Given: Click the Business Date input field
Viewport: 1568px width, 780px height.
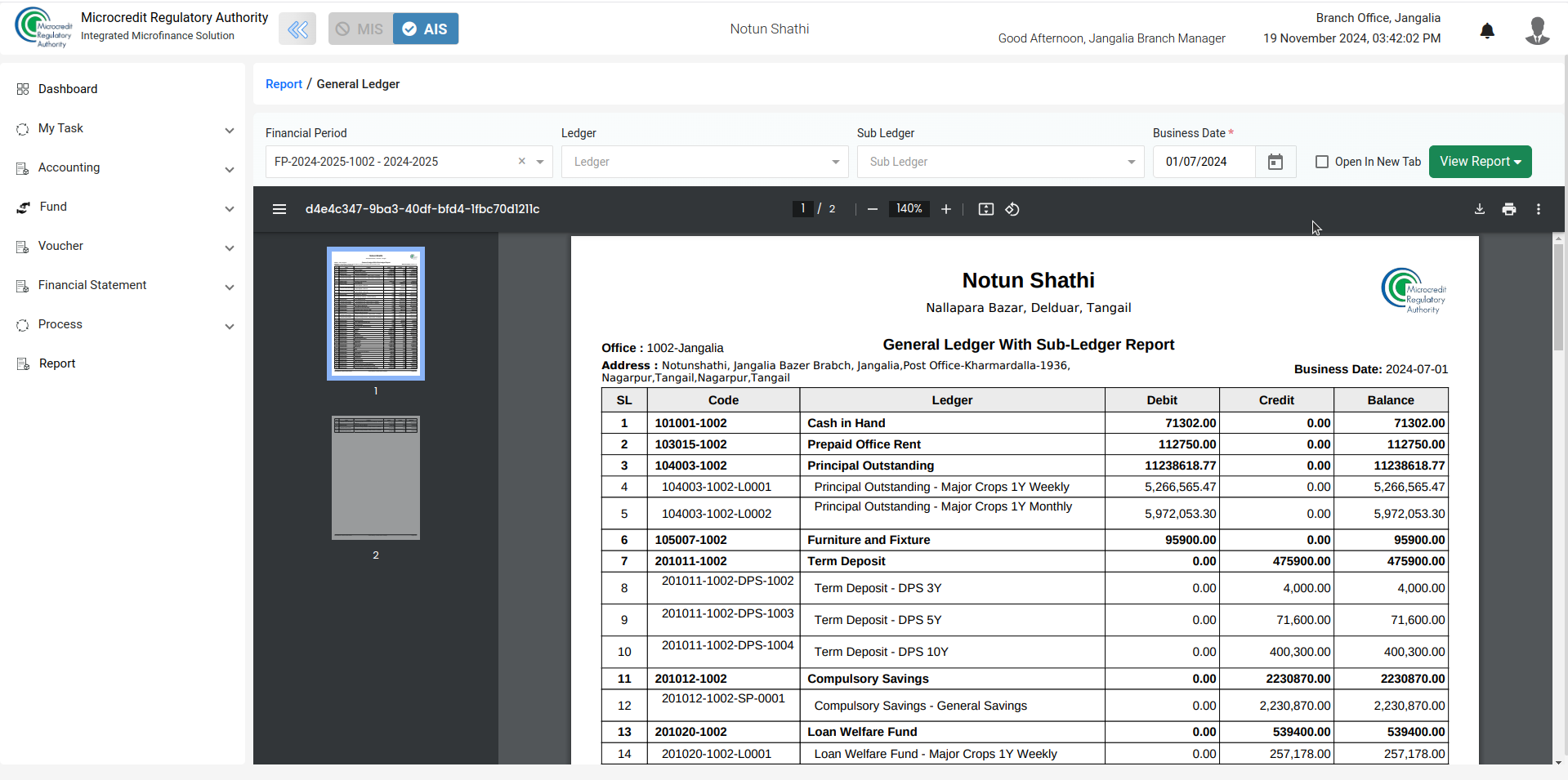Looking at the screenshot, I should [1204, 162].
